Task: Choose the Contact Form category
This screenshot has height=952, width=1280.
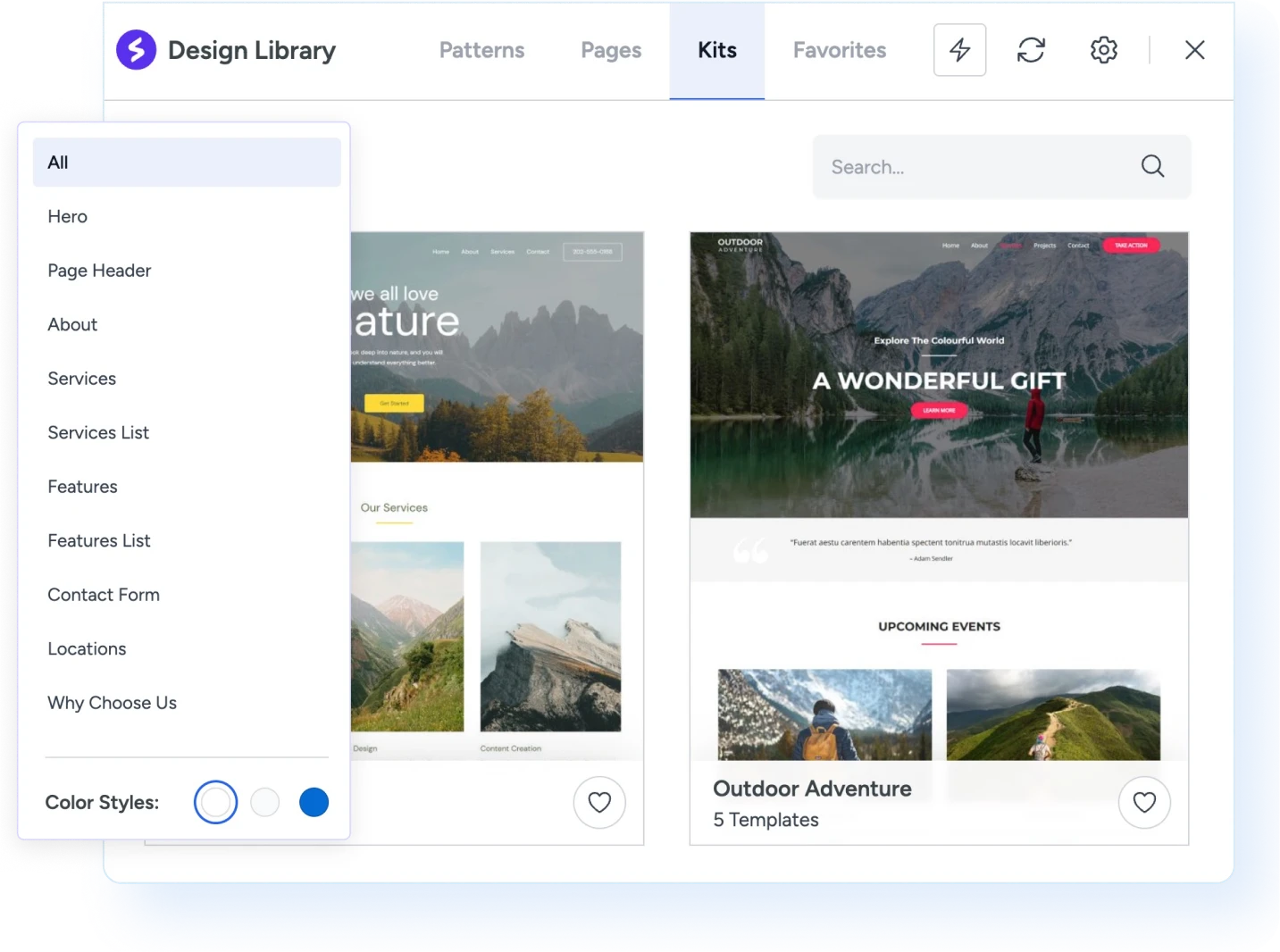Action: [x=104, y=595]
